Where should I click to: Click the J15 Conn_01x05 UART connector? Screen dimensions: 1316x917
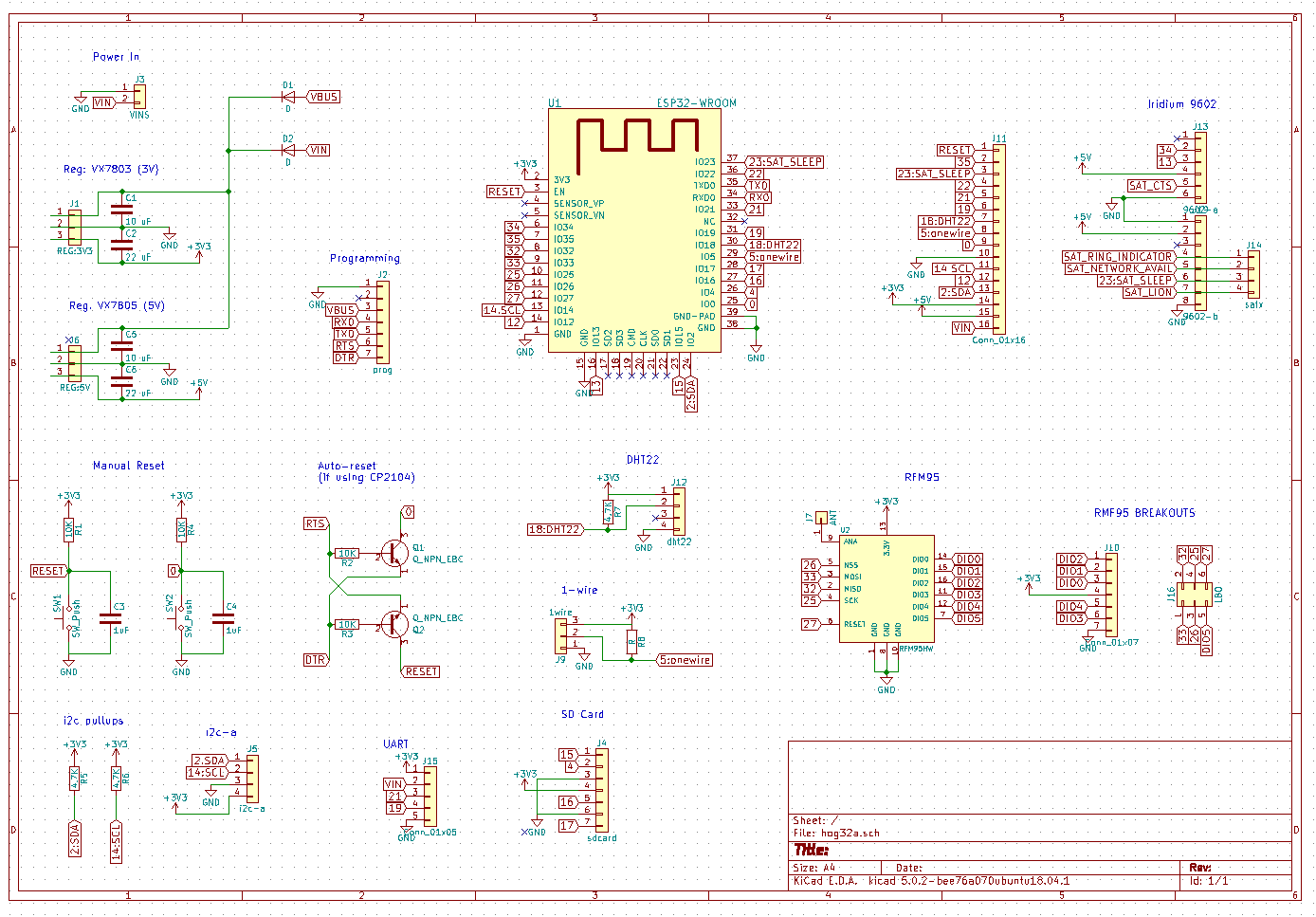(x=430, y=796)
